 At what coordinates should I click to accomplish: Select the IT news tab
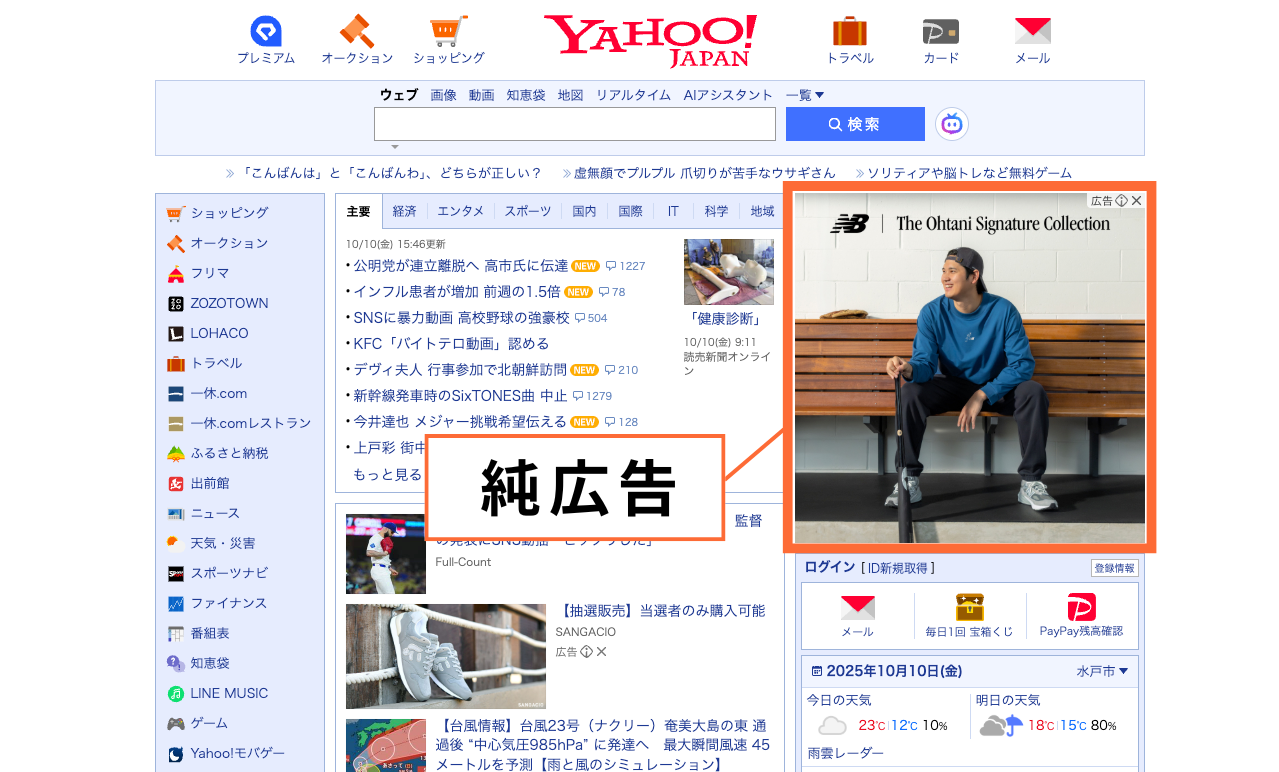coord(673,211)
